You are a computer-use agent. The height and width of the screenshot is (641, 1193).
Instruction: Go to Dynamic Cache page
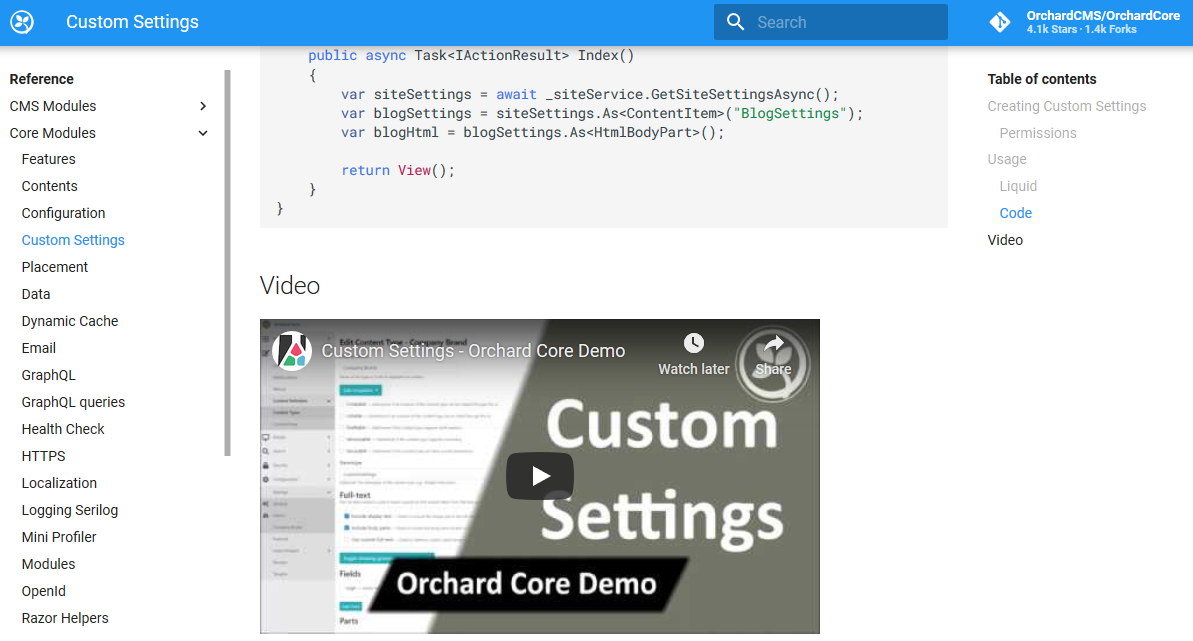click(x=70, y=321)
